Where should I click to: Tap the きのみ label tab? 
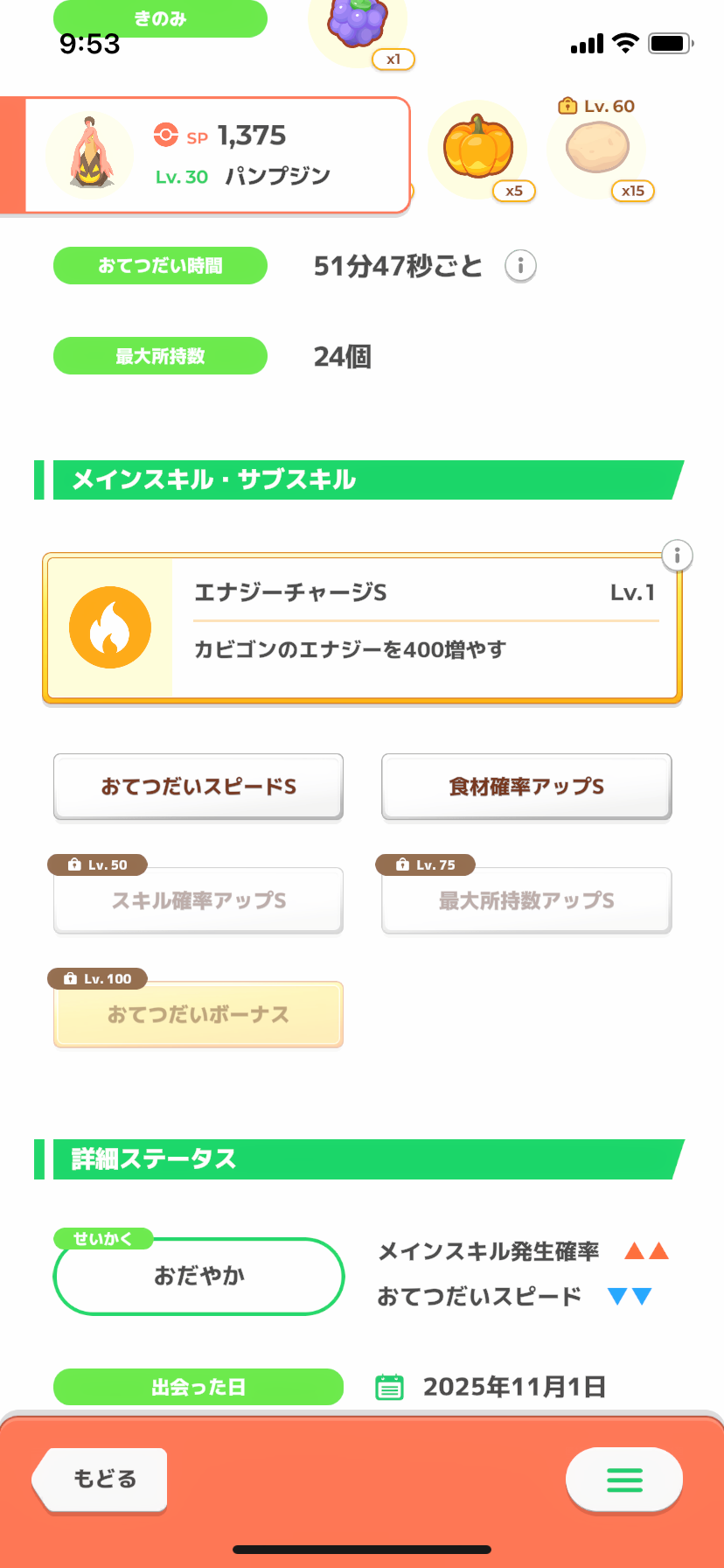click(160, 18)
